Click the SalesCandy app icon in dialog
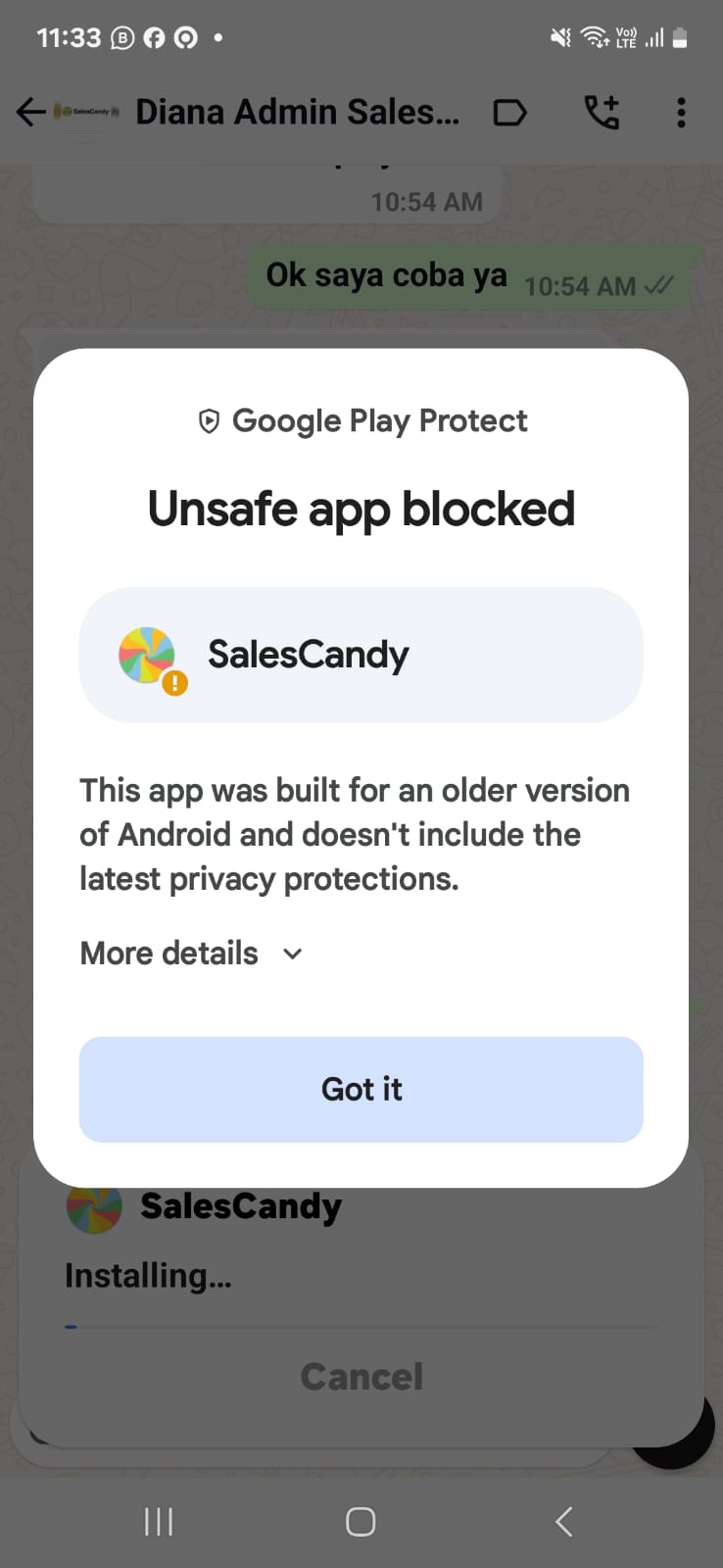 tap(146, 655)
